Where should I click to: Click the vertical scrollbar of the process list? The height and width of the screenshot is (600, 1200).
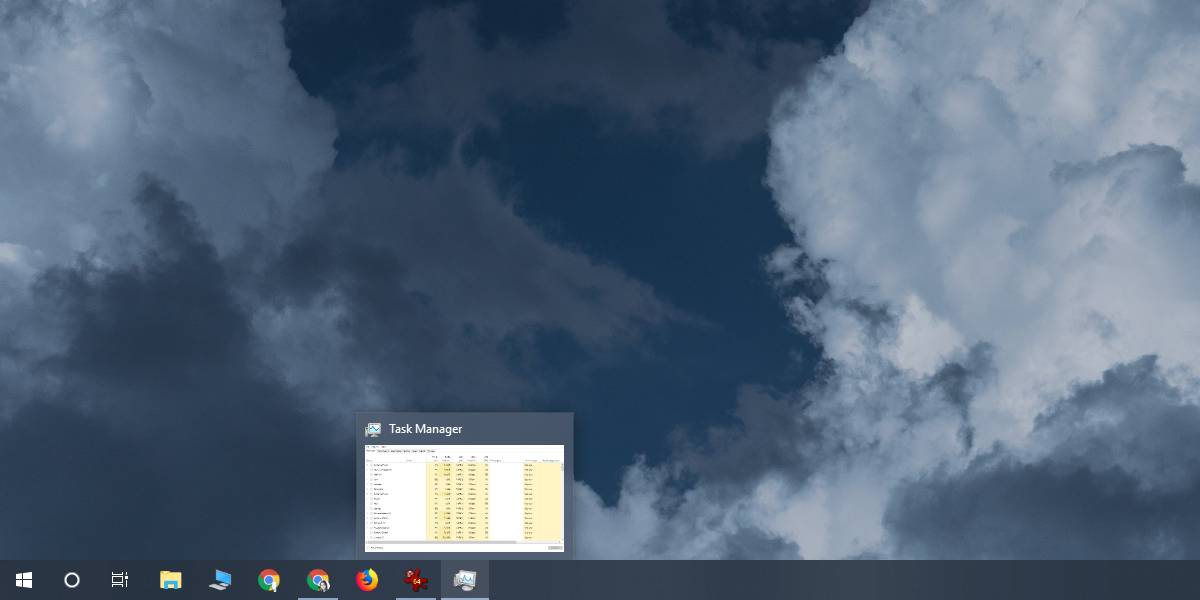[x=561, y=500]
